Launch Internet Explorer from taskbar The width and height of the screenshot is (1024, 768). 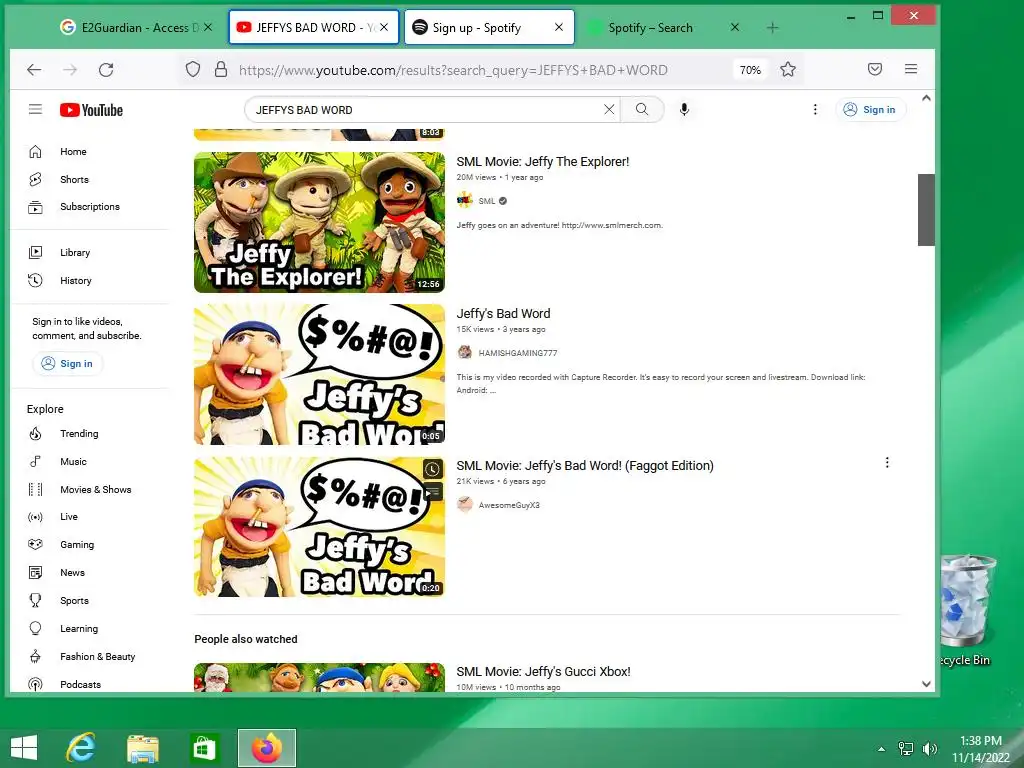point(82,748)
